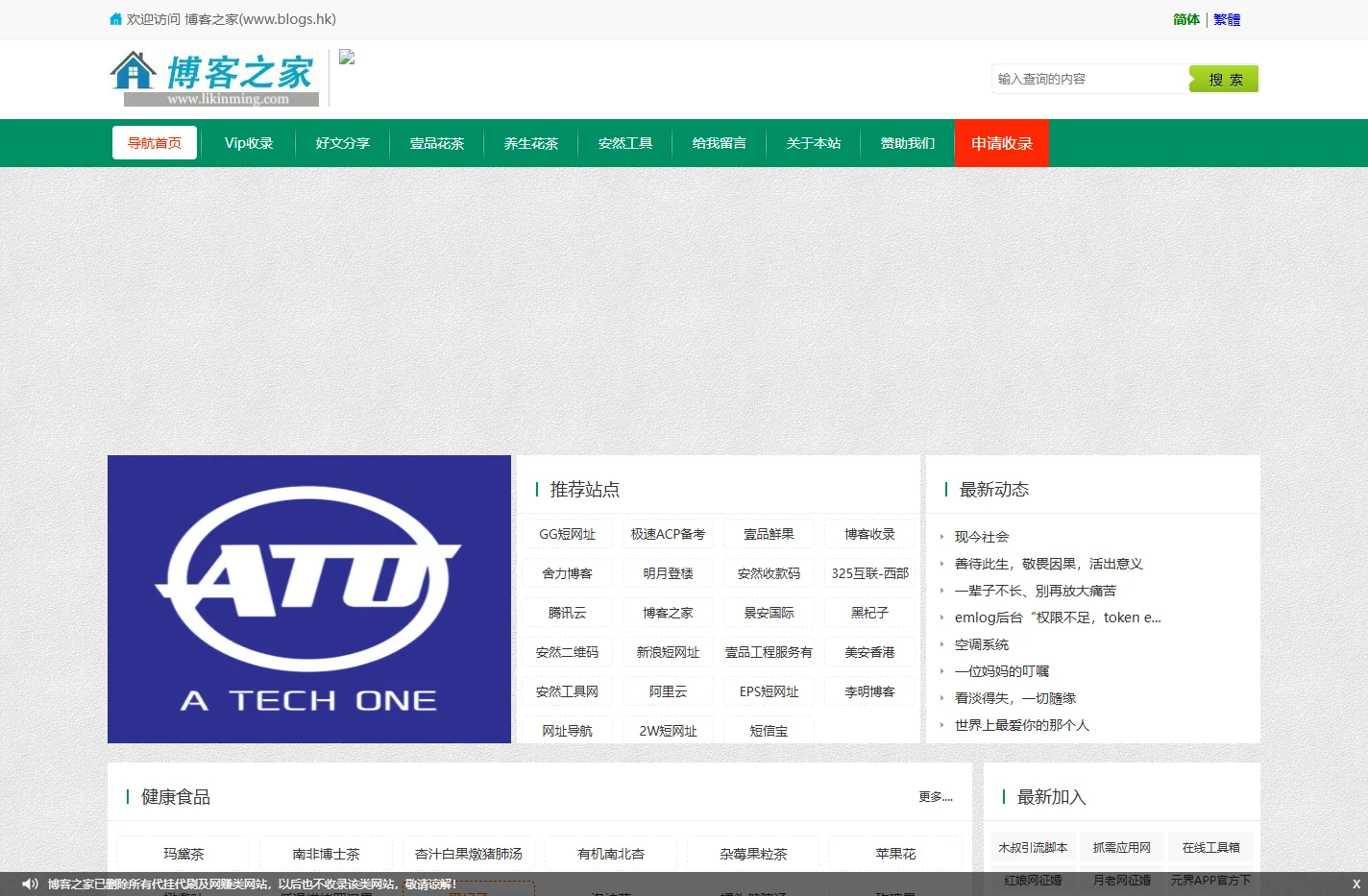The height and width of the screenshot is (896, 1368).
Task: Open the 杏汁白果燉猪肺汤 link
Action: tap(469, 854)
